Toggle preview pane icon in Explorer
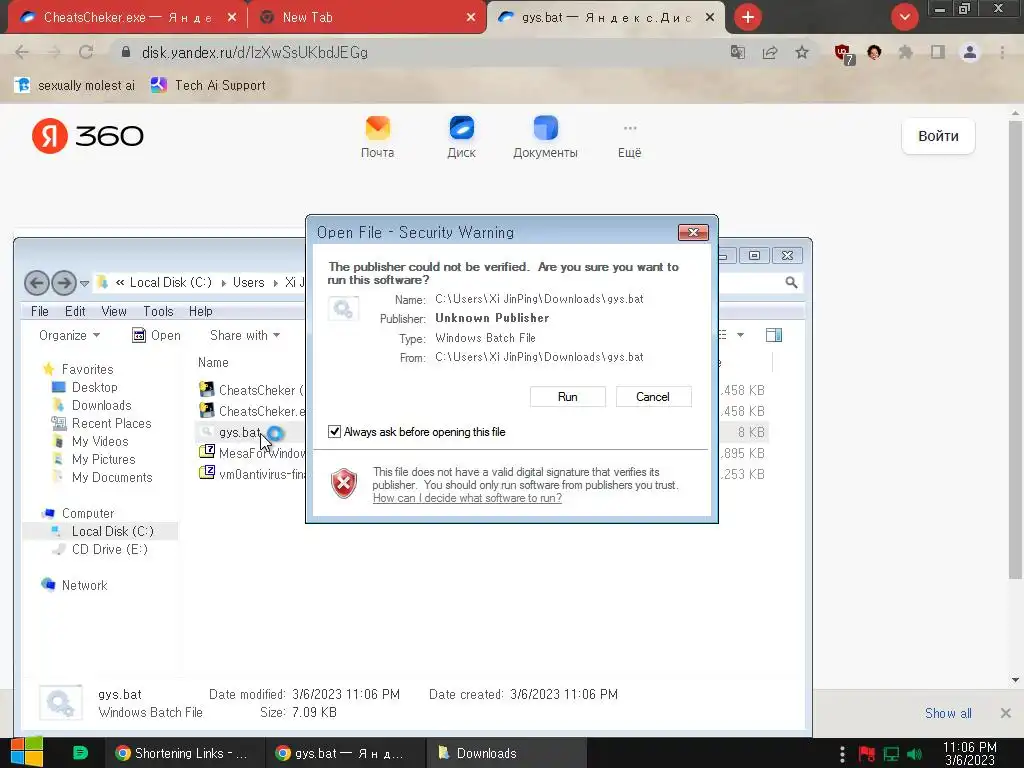The height and width of the screenshot is (768, 1024). [x=774, y=335]
